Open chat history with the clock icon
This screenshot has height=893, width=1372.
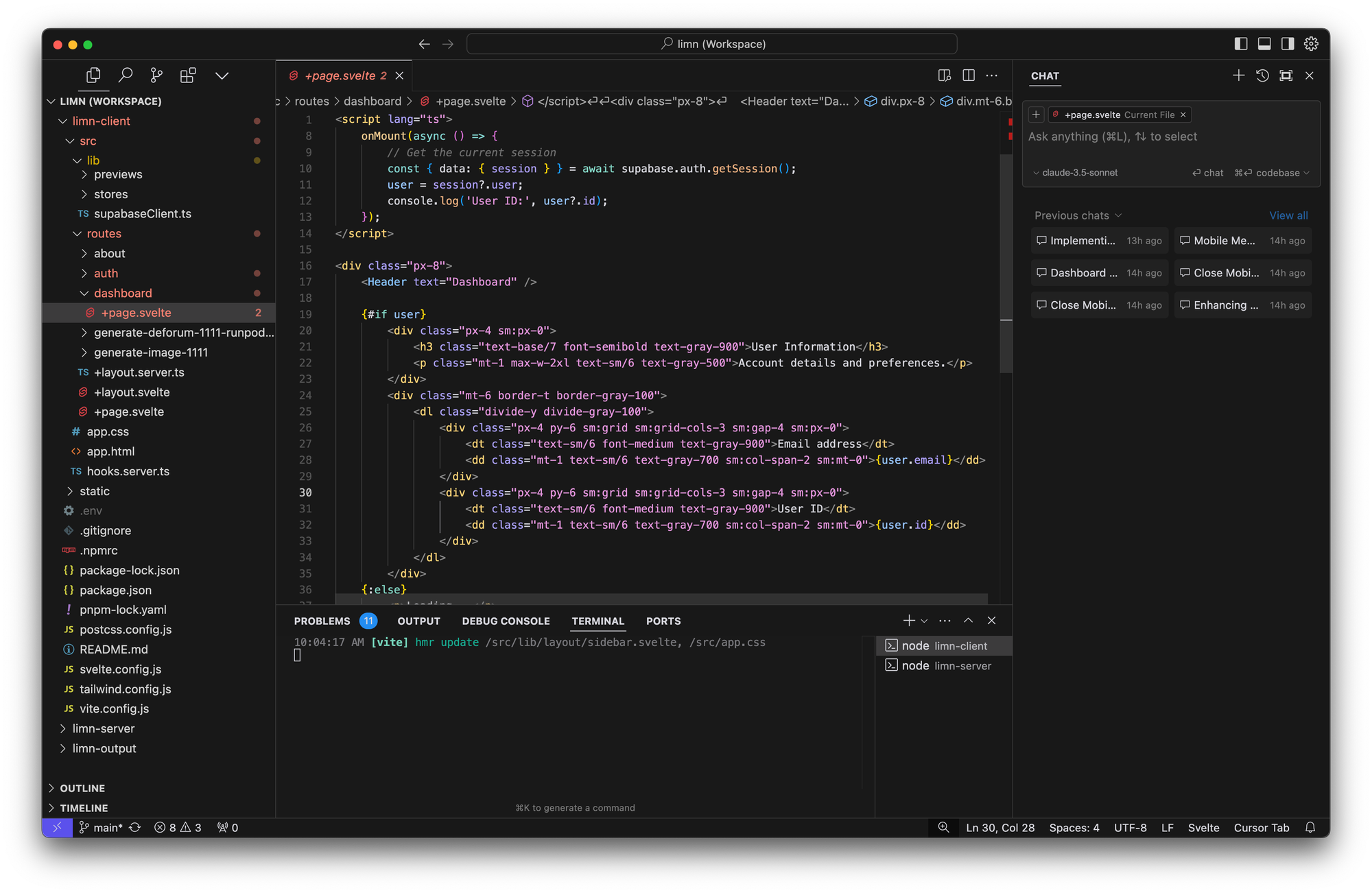(1262, 75)
